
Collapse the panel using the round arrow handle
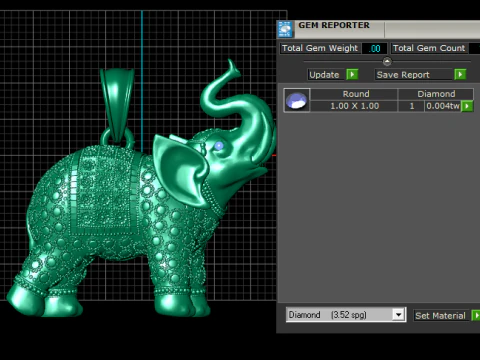387,61
